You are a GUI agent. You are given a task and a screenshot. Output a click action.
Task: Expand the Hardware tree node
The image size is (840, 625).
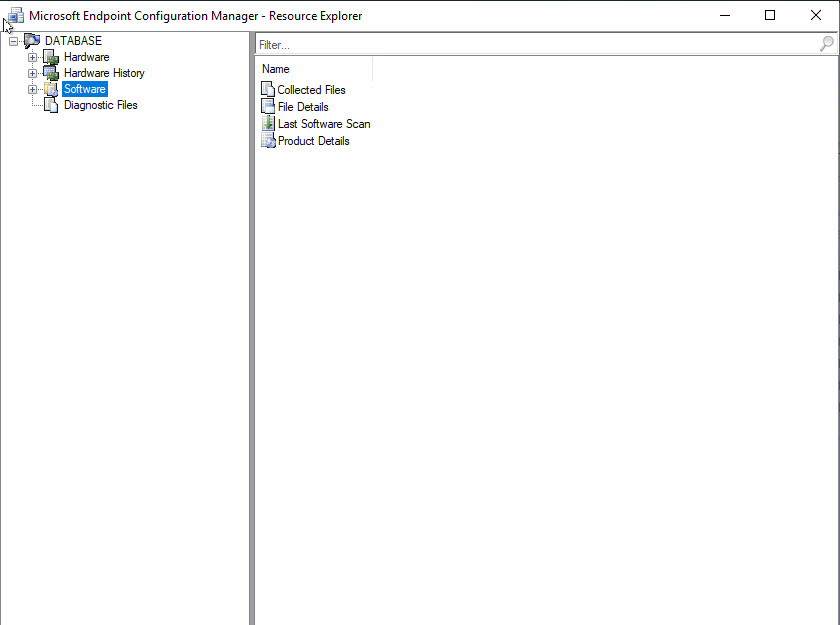(32, 58)
